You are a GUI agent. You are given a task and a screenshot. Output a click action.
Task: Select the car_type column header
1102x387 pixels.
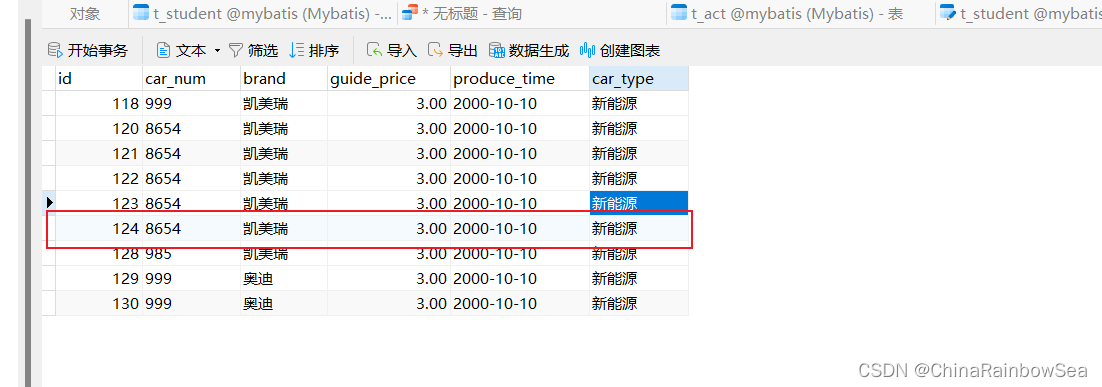639,79
